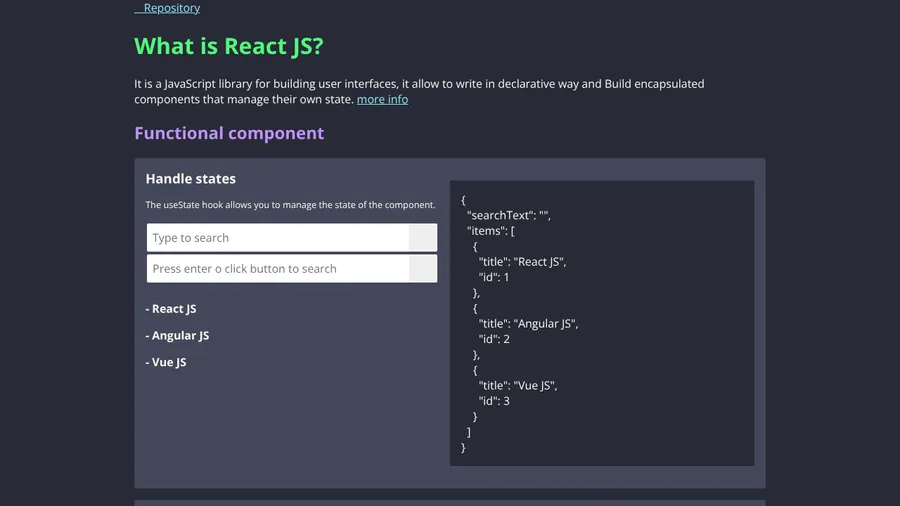Click the button beside the press-enter search field
Image resolution: width=900 pixels, height=506 pixels.
pos(423,268)
